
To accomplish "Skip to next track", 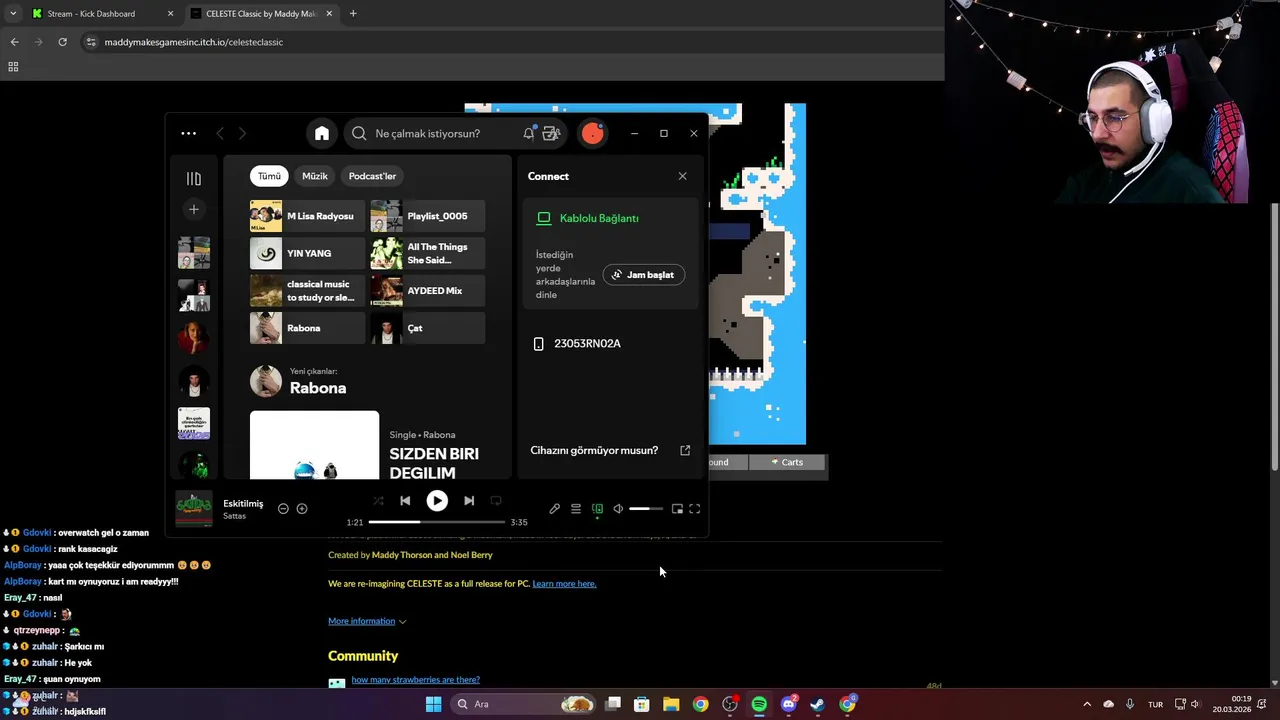I will 469,500.
